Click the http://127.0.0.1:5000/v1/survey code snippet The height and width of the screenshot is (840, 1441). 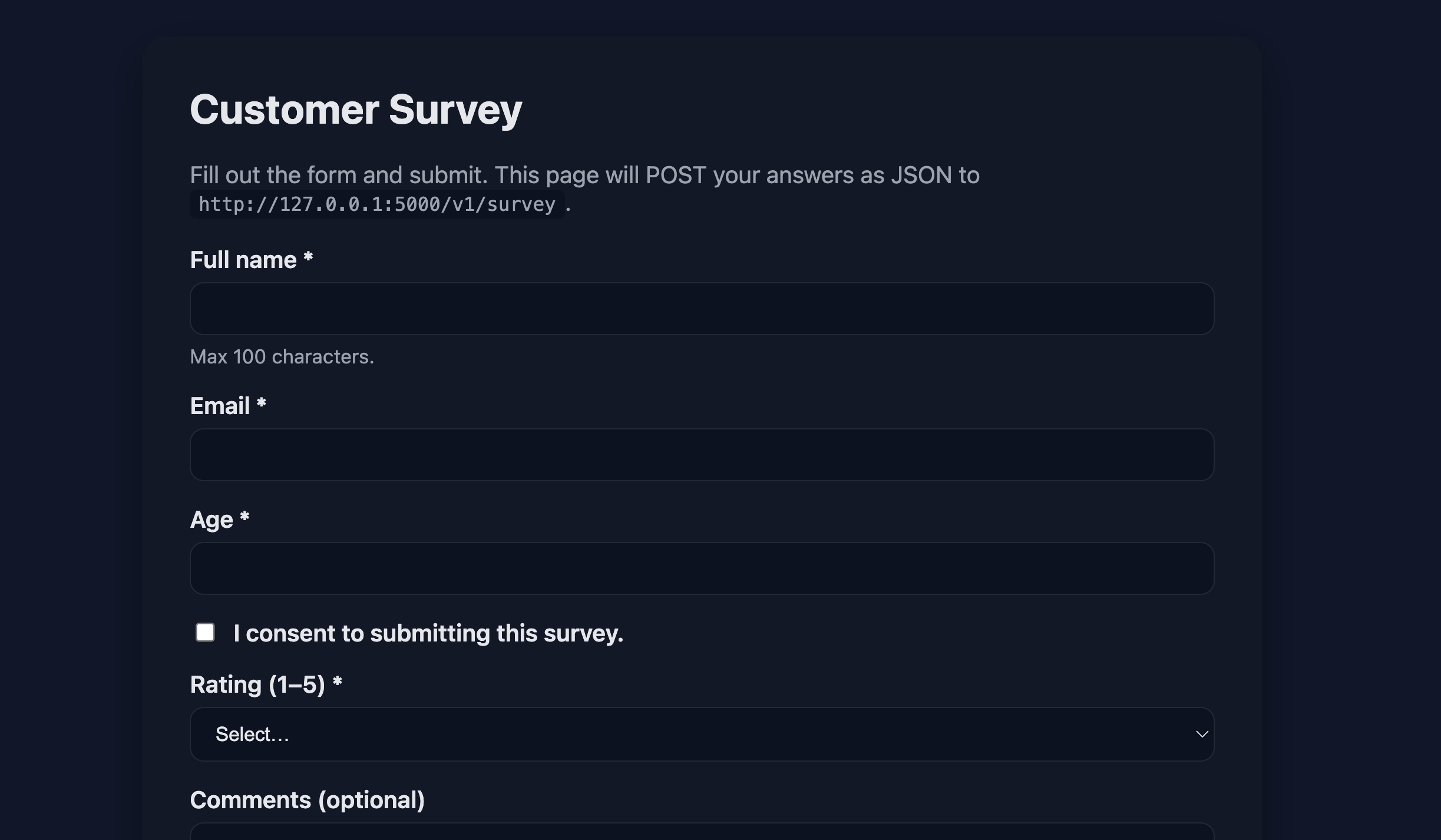pyautogui.click(x=377, y=204)
